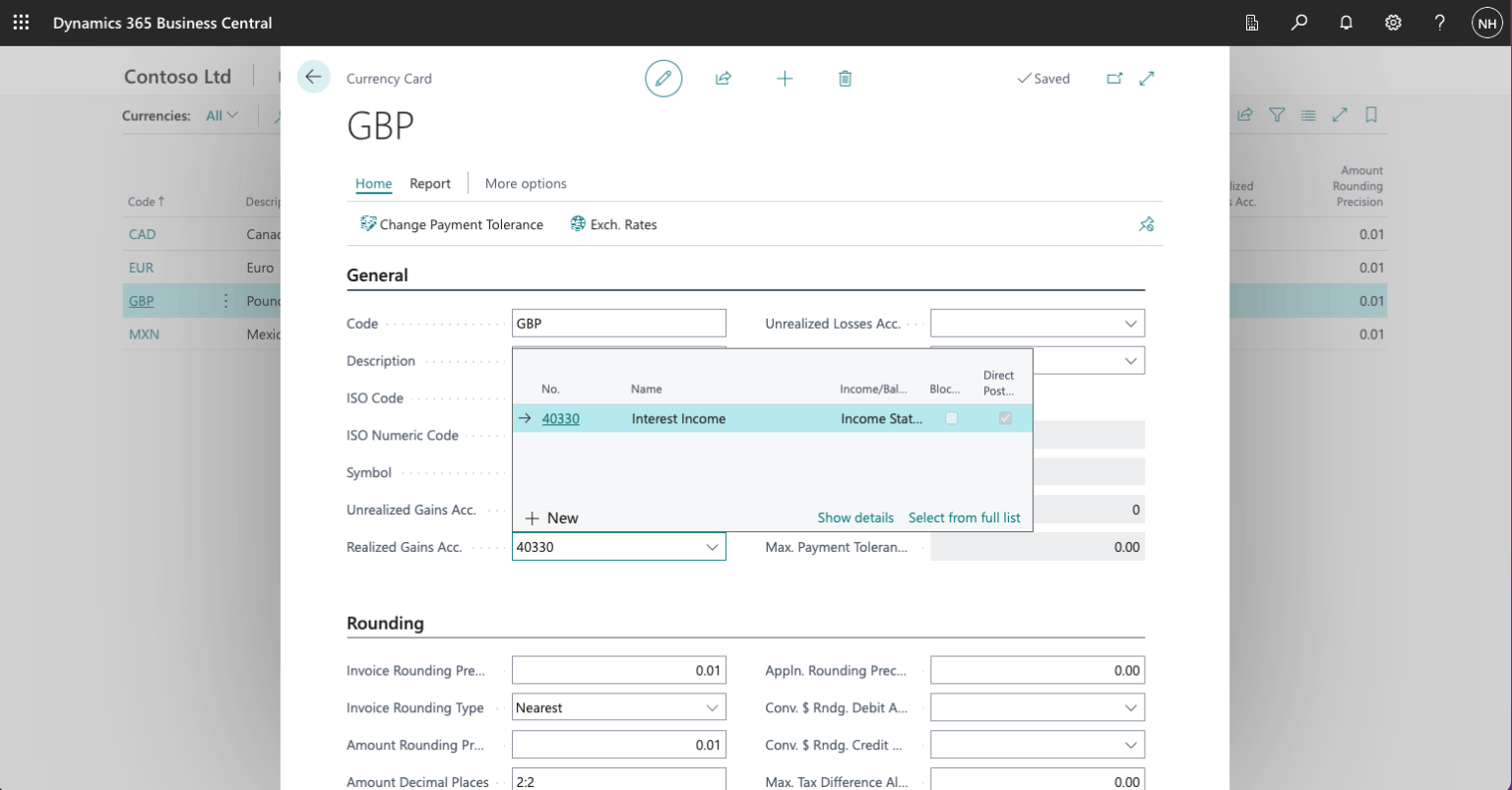
Task: Go back using the left arrow button
Action: 313,78
